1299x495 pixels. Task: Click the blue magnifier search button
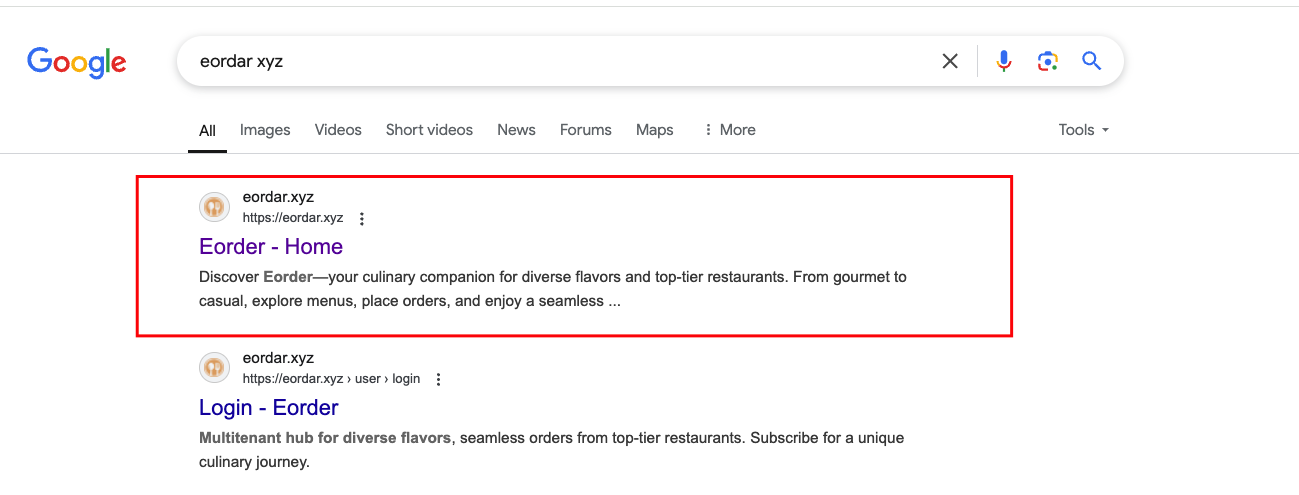click(1091, 61)
